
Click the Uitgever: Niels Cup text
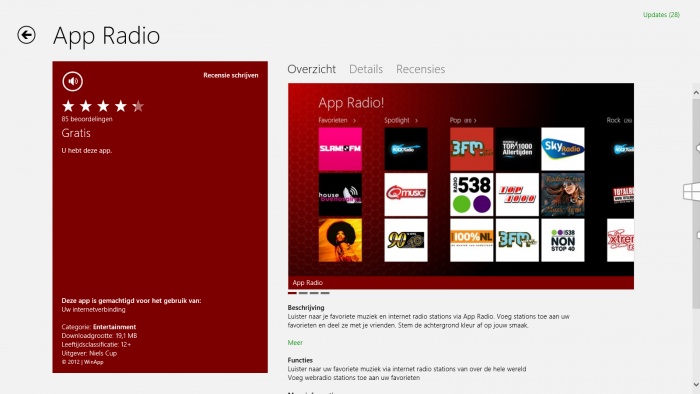[x=89, y=353]
